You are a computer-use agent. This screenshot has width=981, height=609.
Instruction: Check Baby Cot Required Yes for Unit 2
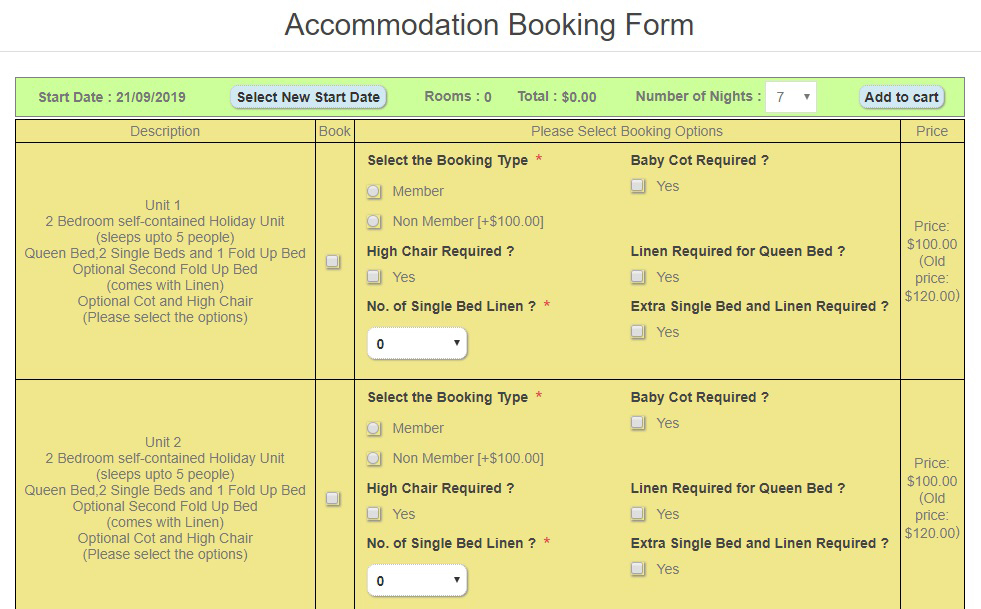tap(638, 423)
